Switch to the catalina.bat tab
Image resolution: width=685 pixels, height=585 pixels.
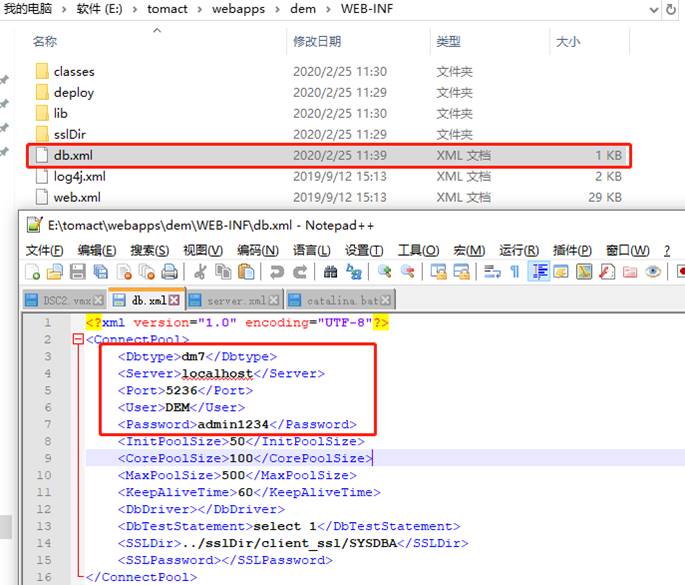[340, 300]
